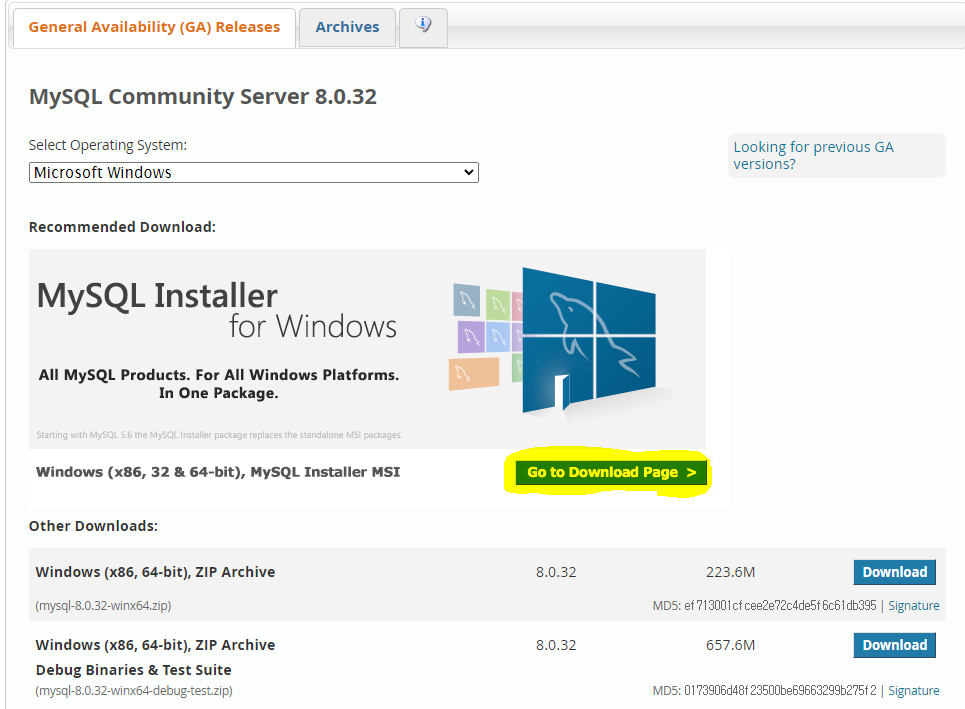
Task: Click the filename (mysql-8.0.32-winx64.zip)
Action: click(103, 606)
